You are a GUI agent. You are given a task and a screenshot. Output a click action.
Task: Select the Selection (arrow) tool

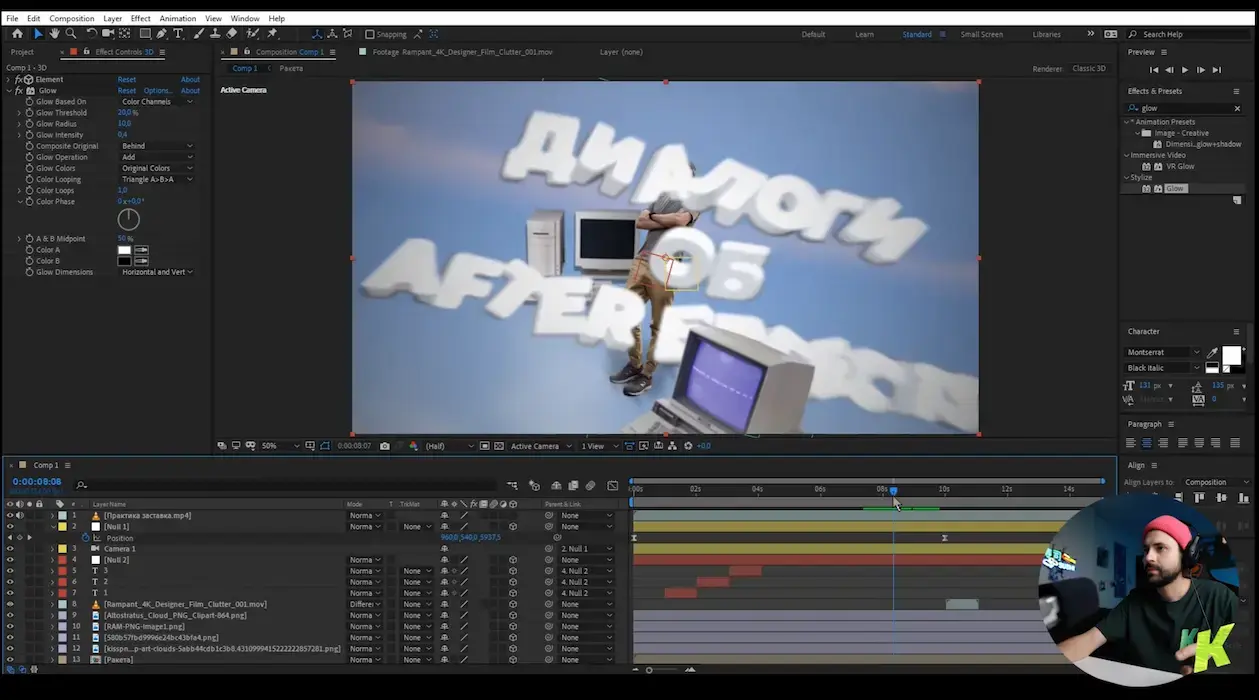click(38, 34)
